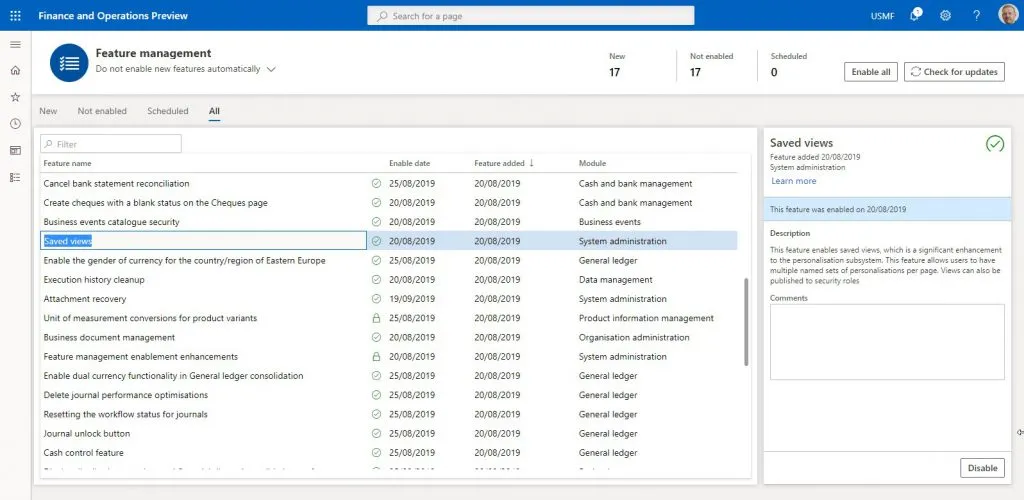Select 'Resetting the workflow status for journals'
The width and height of the screenshot is (1024, 500).
[x=125, y=414]
